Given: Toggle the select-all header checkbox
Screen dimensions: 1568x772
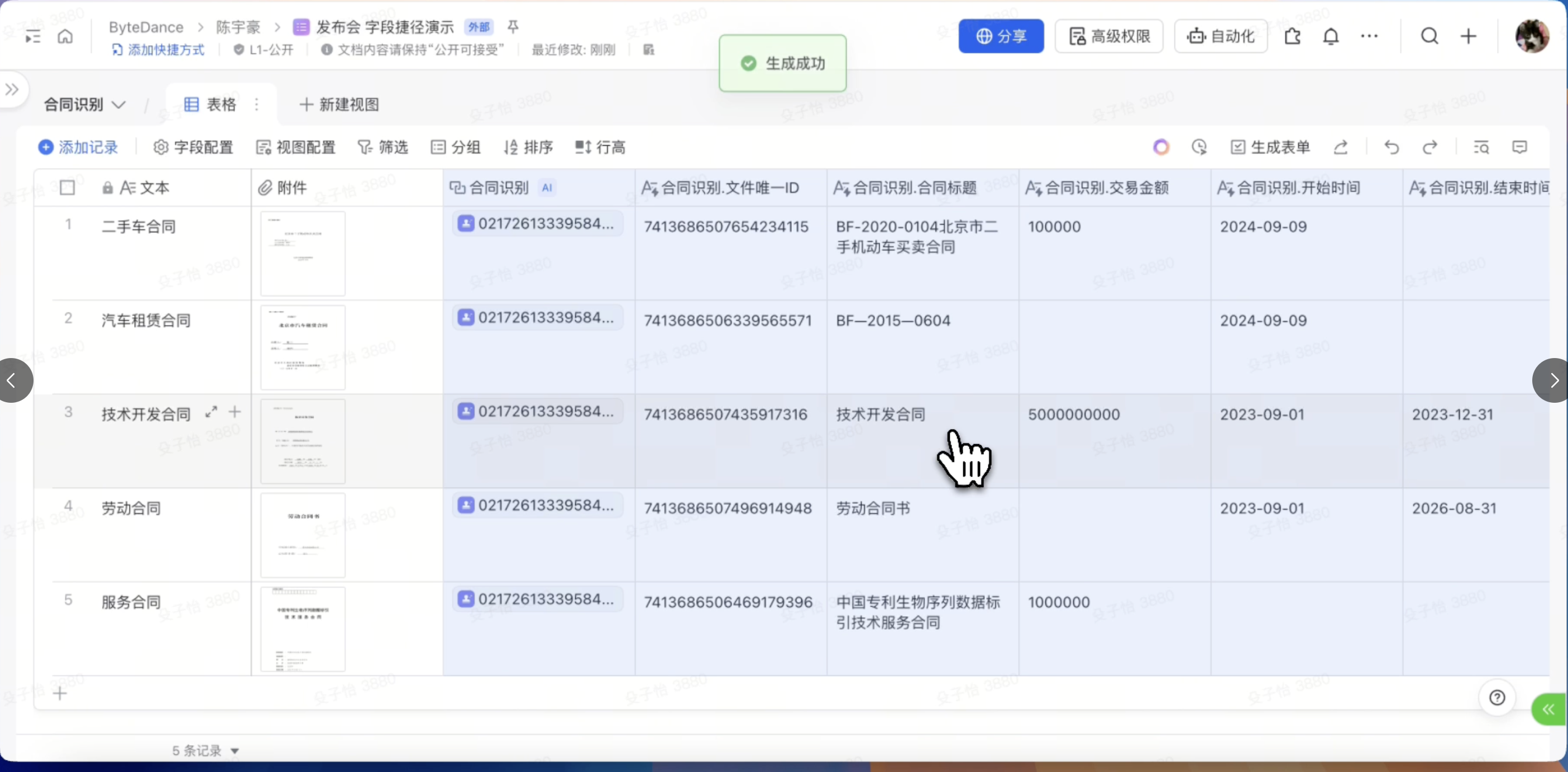Looking at the screenshot, I should click(68, 188).
